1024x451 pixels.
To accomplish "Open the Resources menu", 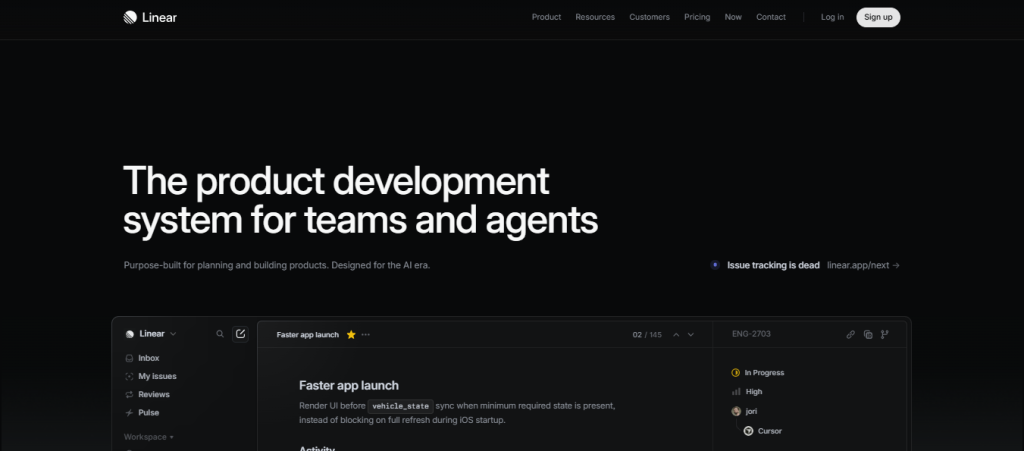I will (595, 18).
